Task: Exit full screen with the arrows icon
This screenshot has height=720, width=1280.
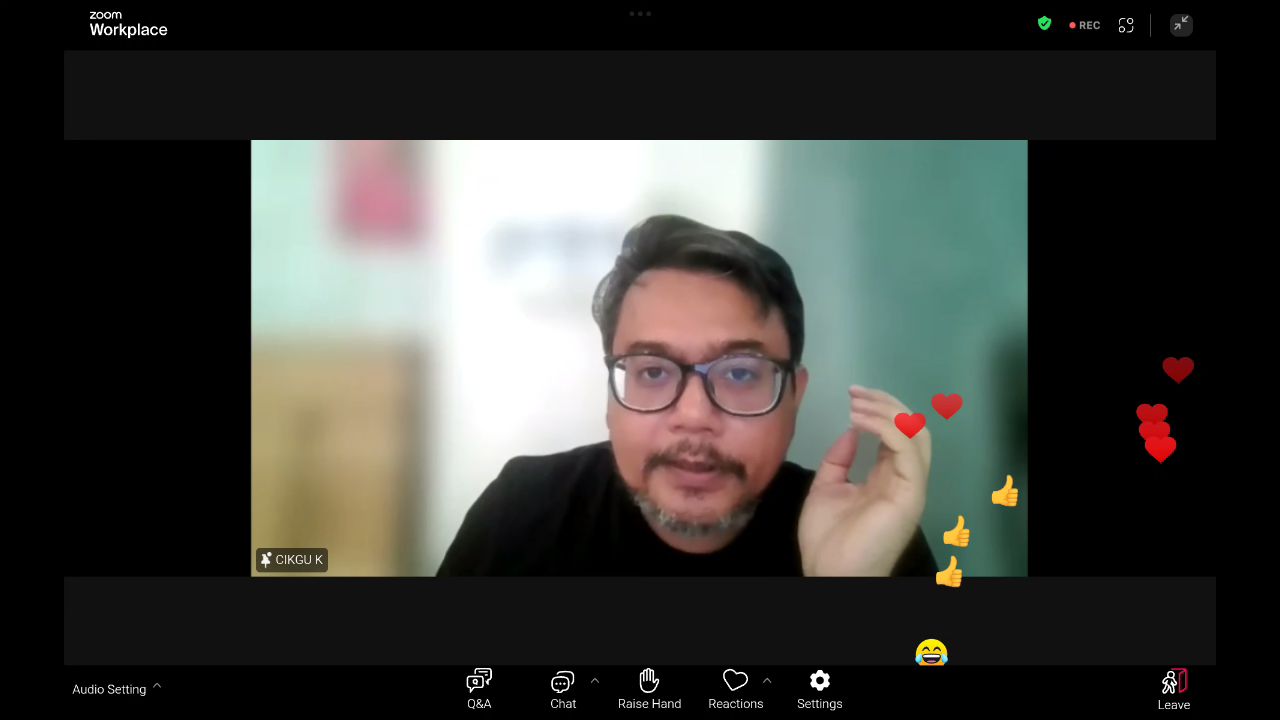Action: (x=1181, y=25)
